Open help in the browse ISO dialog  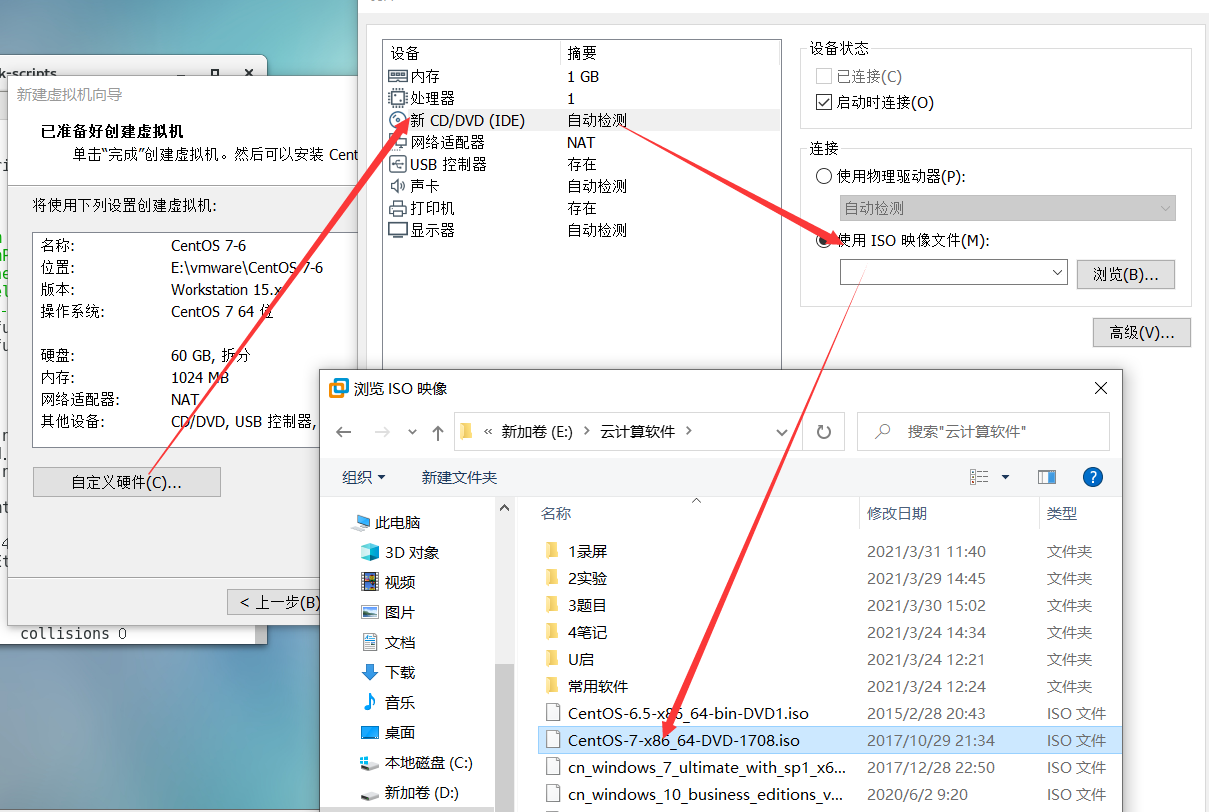click(x=1093, y=477)
